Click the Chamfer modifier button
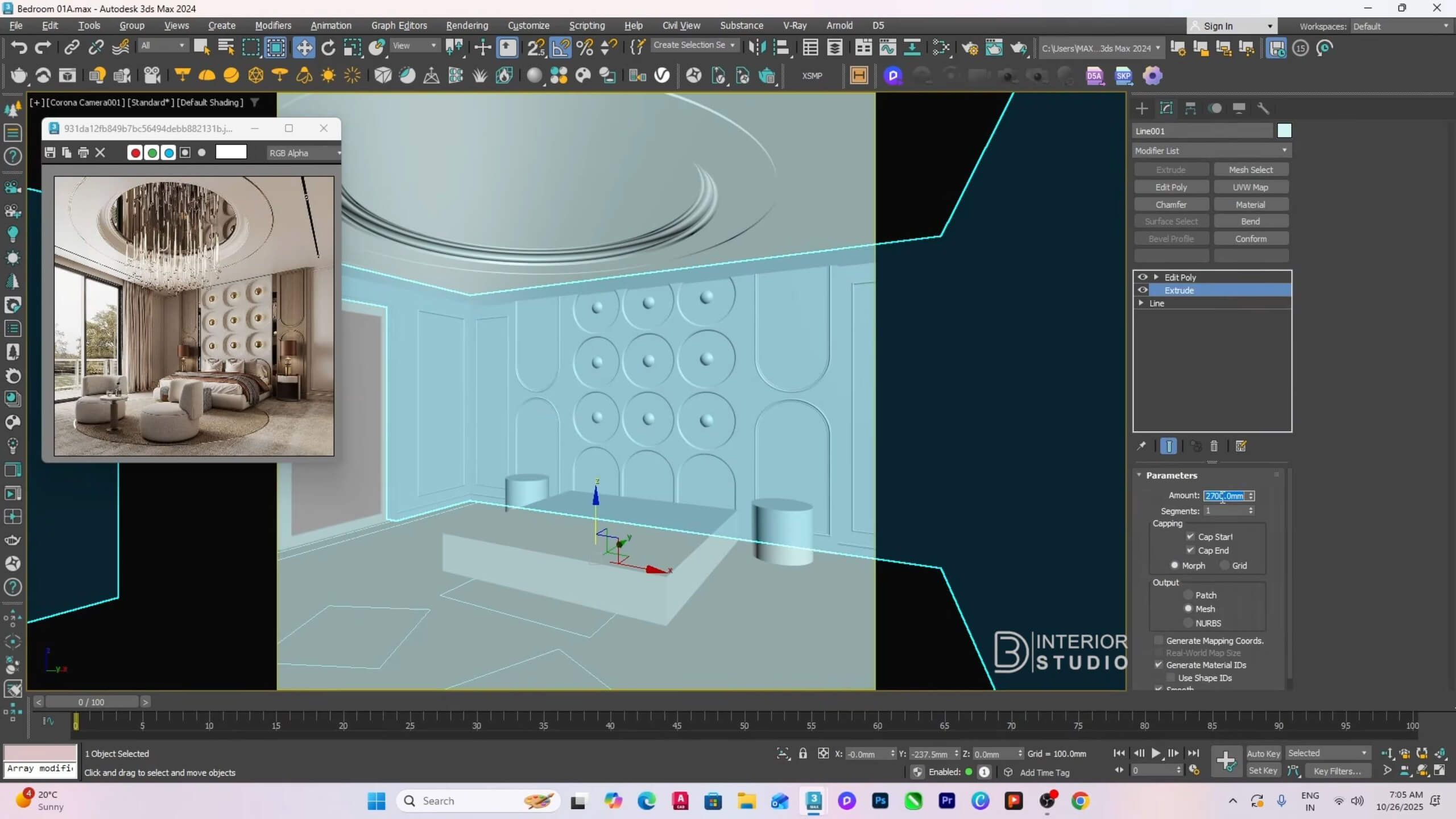1456x819 pixels. point(1171,204)
